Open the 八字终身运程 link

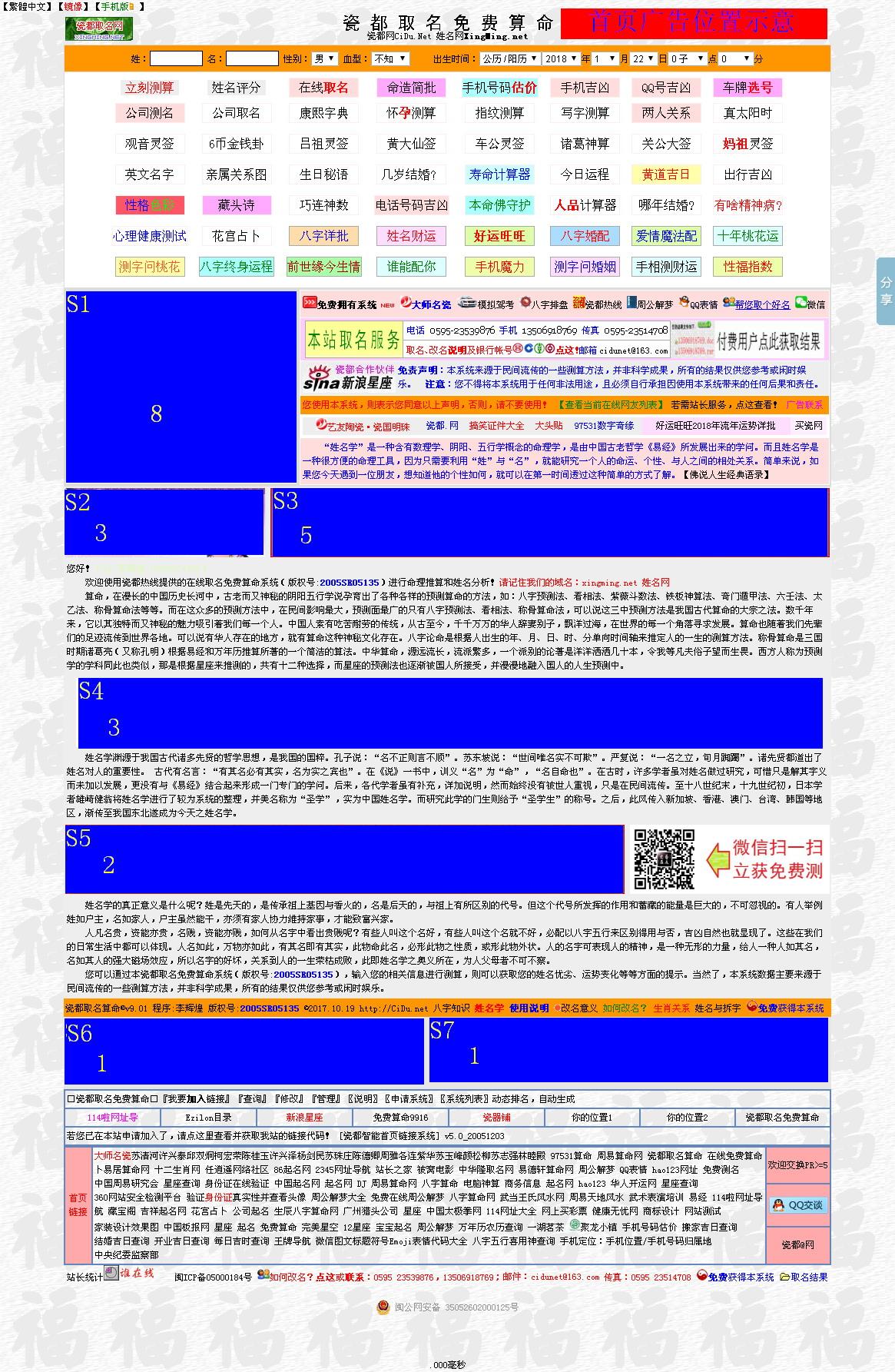(x=236, y=267)
